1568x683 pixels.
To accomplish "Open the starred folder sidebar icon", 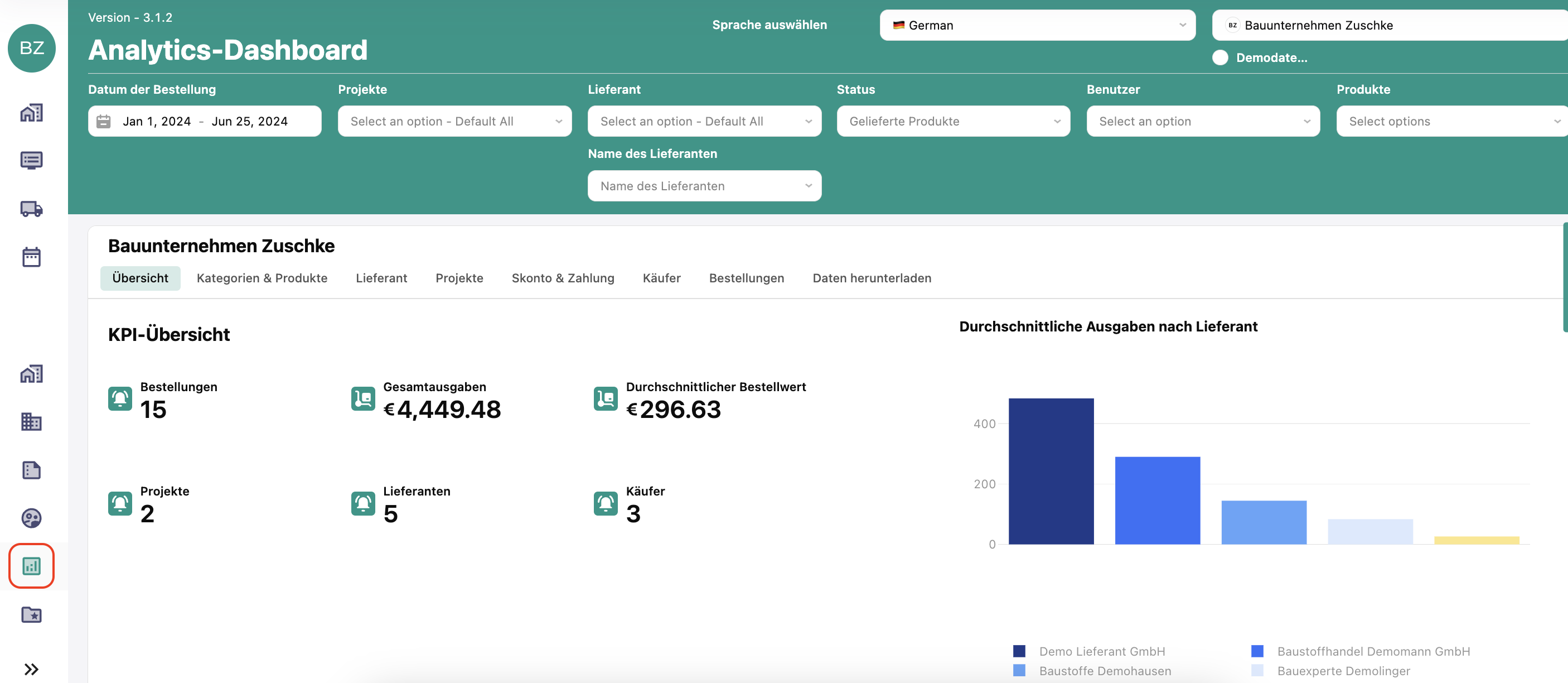I will 32,614.
